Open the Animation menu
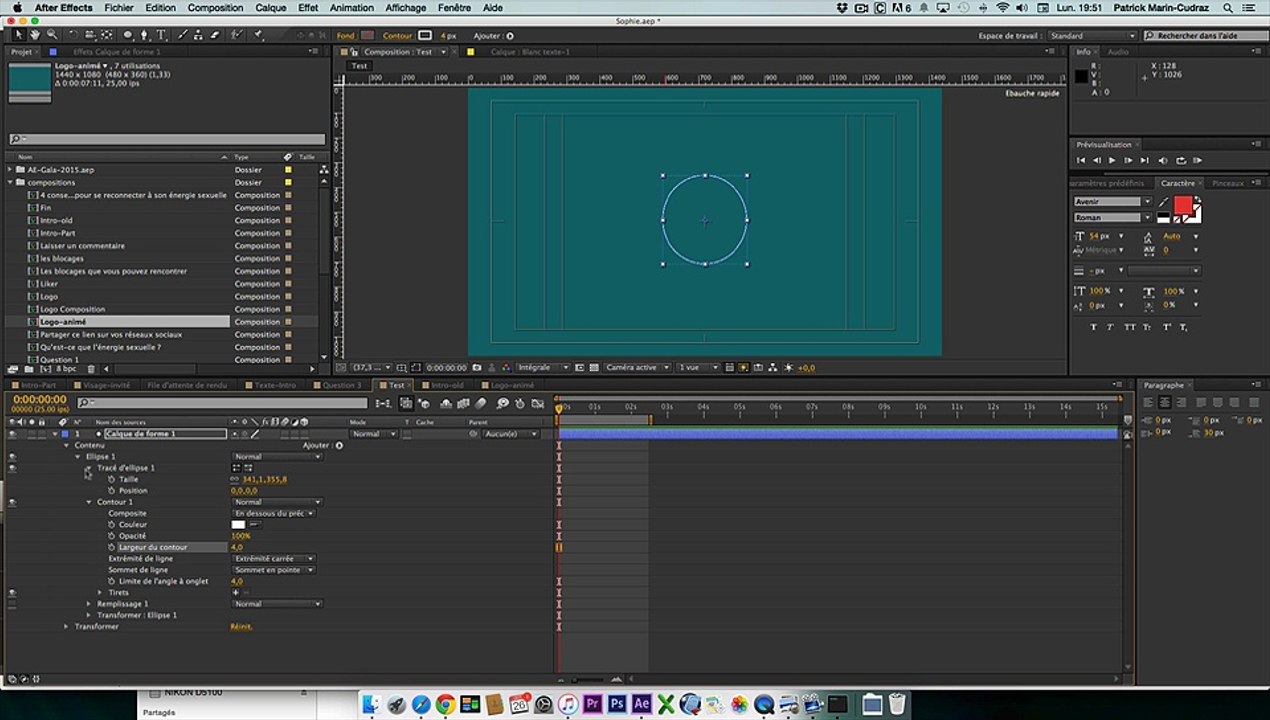Image resolution: width=1270 pixels, height=720 pixels. click(352, 8)
